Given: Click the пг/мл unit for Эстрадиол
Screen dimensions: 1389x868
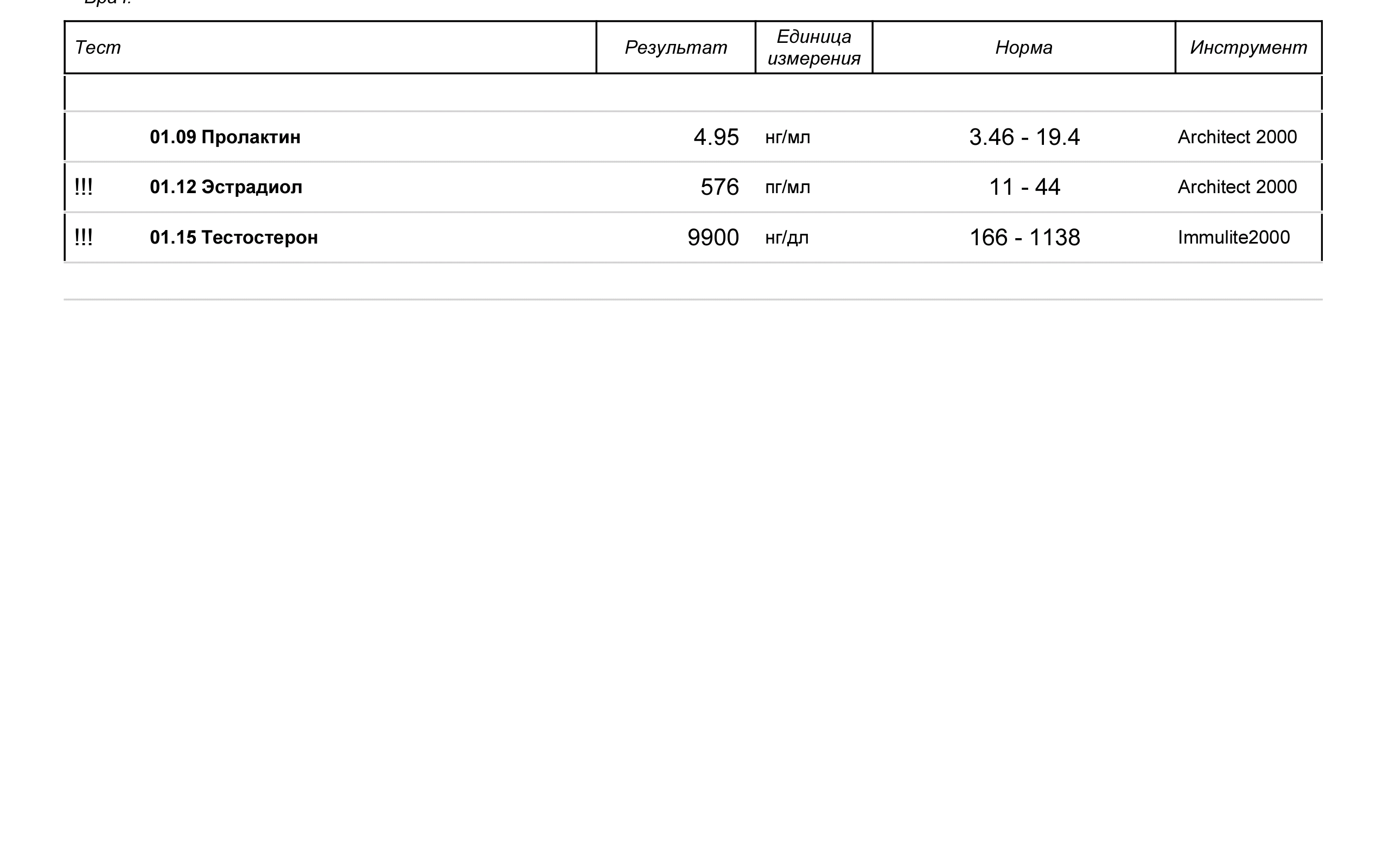Looking at the screenshot, I should [787, 187].
